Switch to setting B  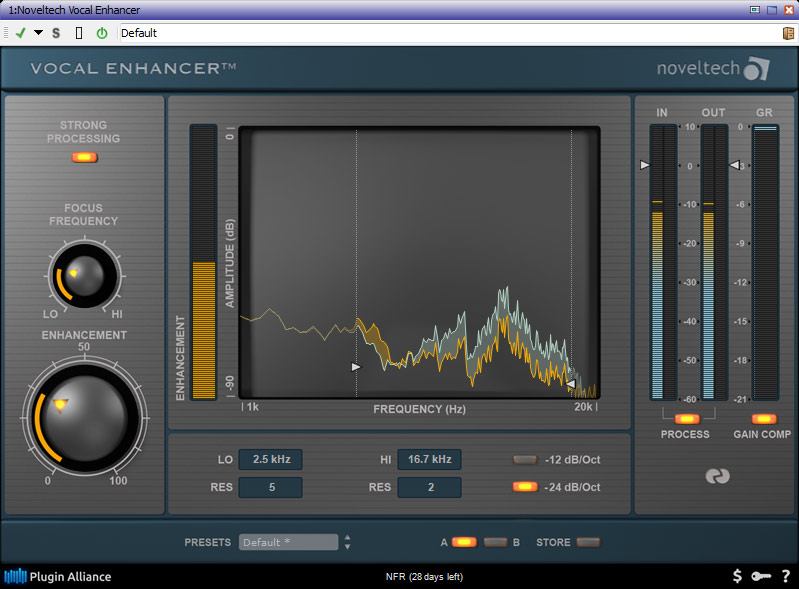[x=495, y=542]
